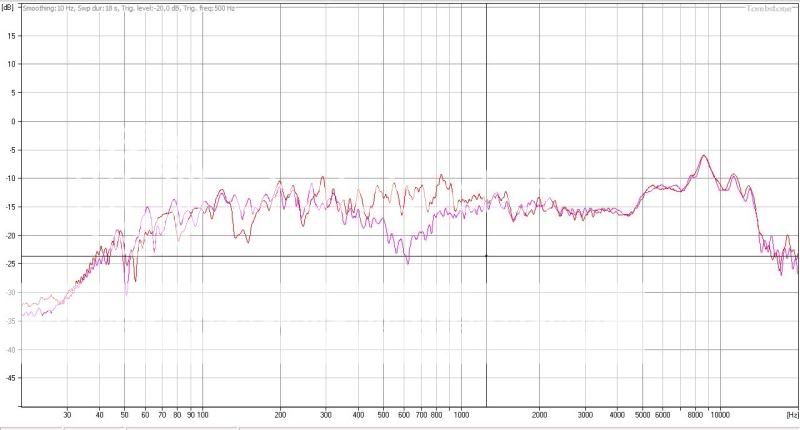Click the crosshair cursor intersection point
This screenshot has width=800, height=430.
pos(487,256)
